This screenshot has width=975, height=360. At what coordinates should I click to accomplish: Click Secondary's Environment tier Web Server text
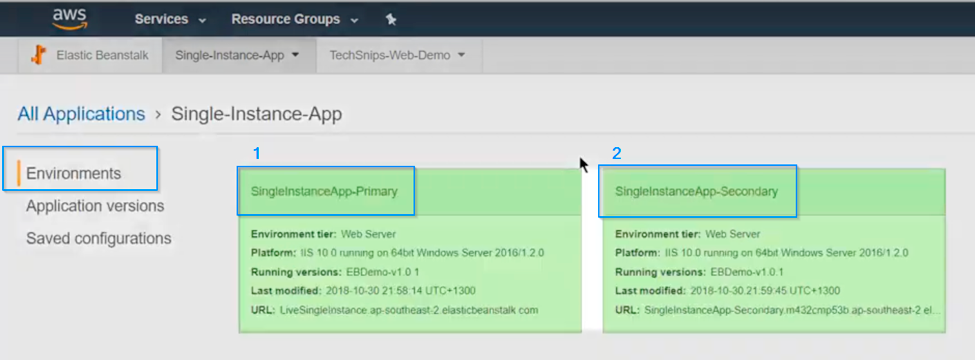(x=732, y=234)
